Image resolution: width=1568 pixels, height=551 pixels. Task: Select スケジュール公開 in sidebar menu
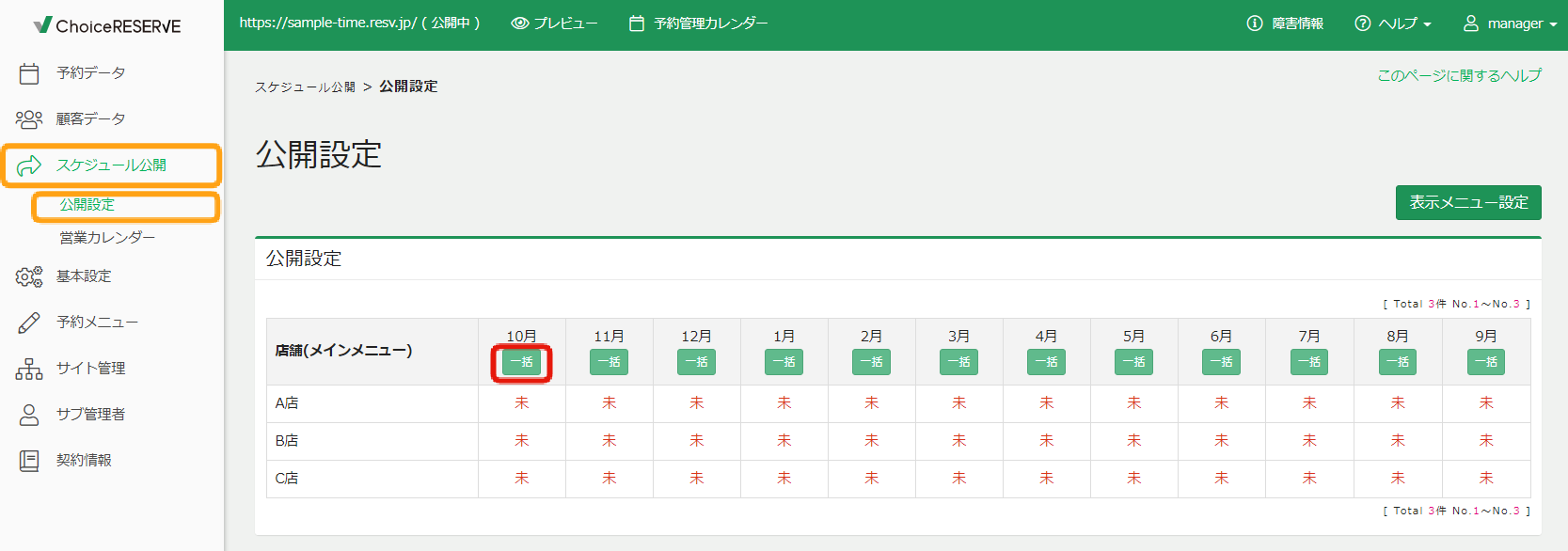(112, 165)
